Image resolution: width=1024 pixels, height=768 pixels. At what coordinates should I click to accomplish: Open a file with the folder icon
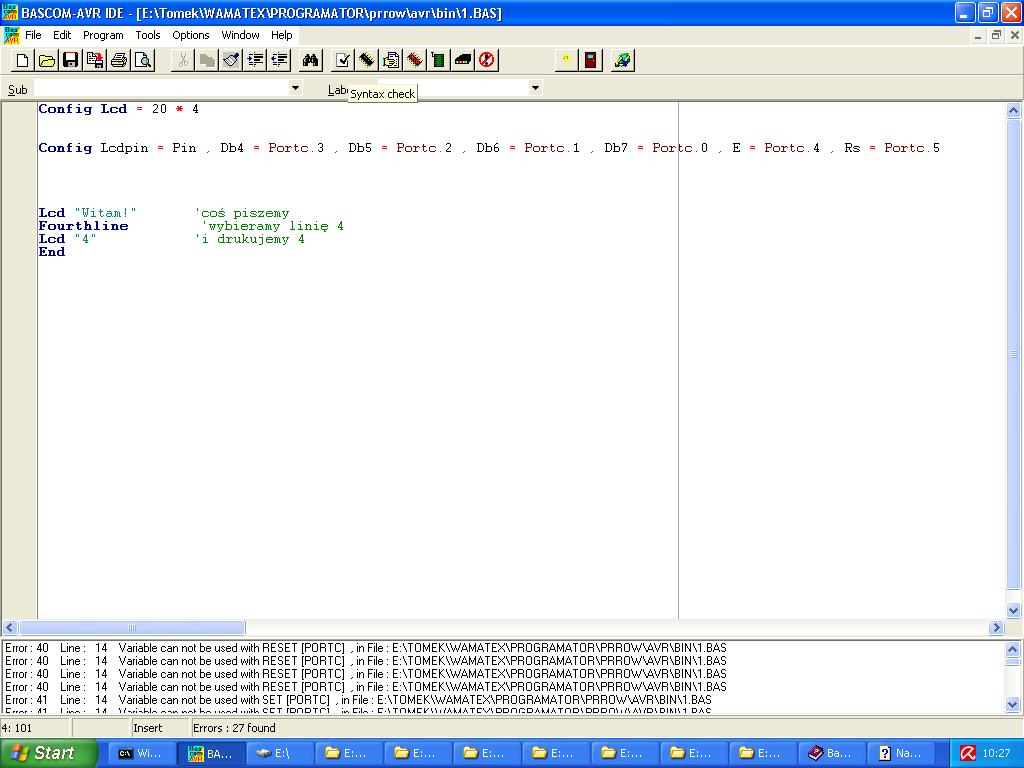point(47,61)
